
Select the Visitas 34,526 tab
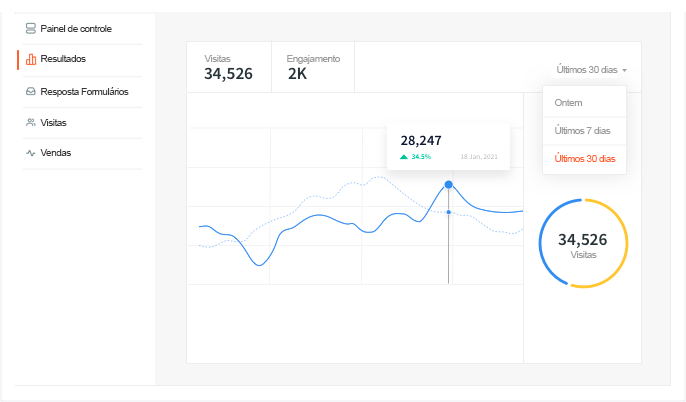[229, 67]
